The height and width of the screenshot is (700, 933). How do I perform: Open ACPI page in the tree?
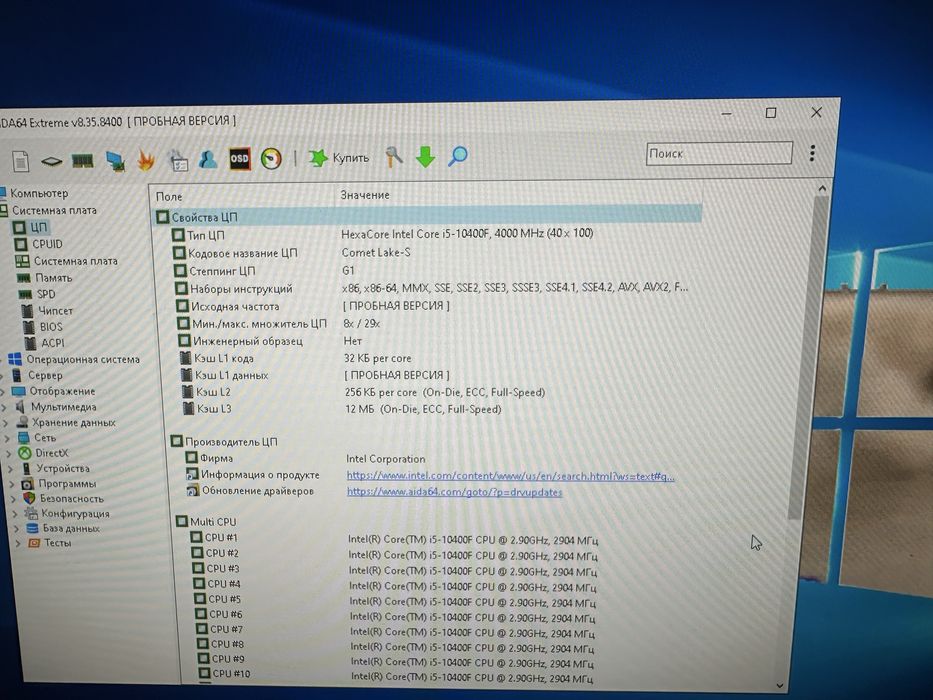(x=53, y=343)
